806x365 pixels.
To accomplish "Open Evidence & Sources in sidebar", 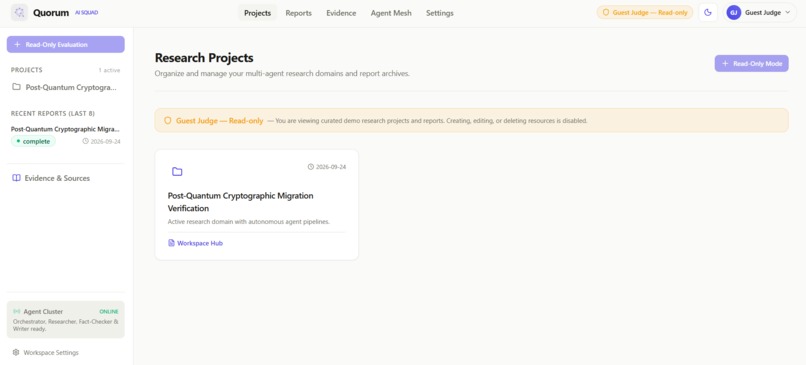I will coord(57,178).
